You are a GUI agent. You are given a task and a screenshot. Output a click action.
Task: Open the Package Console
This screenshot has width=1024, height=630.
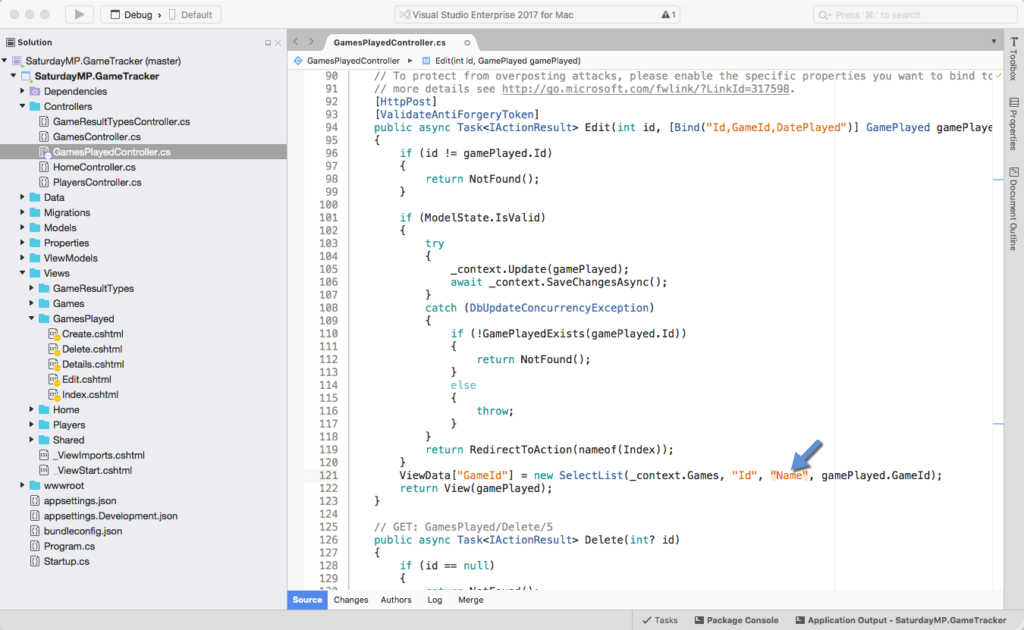point(737,619)
